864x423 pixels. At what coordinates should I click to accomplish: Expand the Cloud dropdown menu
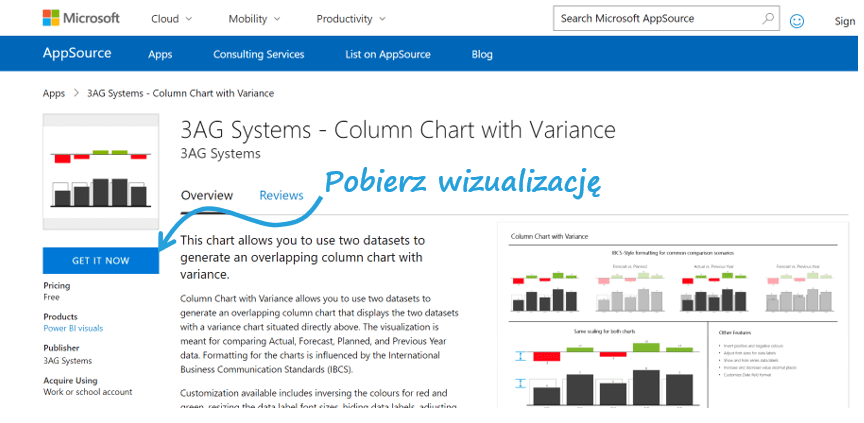point(173,19)
